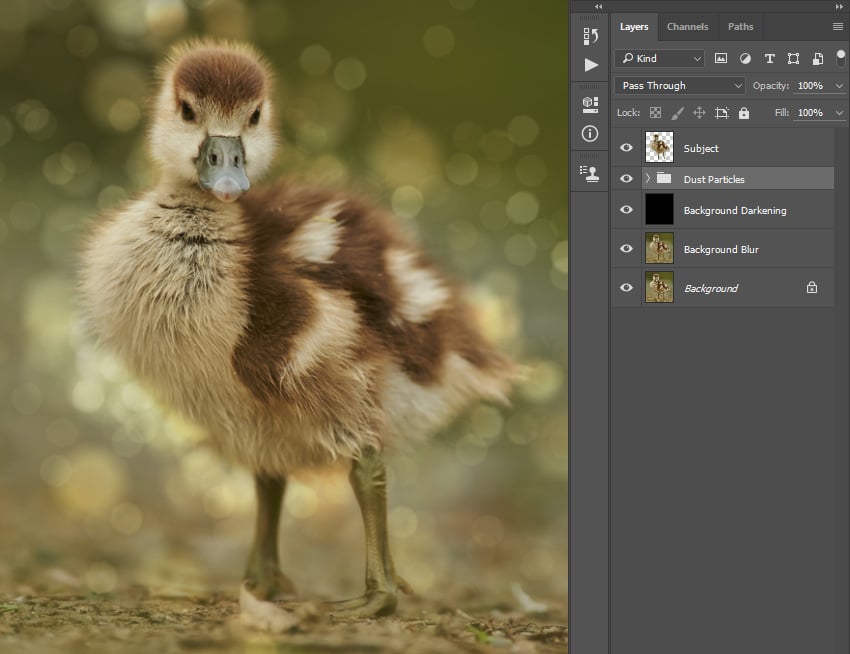Open the Kind filter dropdown
Screen dimensions: 850x654
coord(660,58)
